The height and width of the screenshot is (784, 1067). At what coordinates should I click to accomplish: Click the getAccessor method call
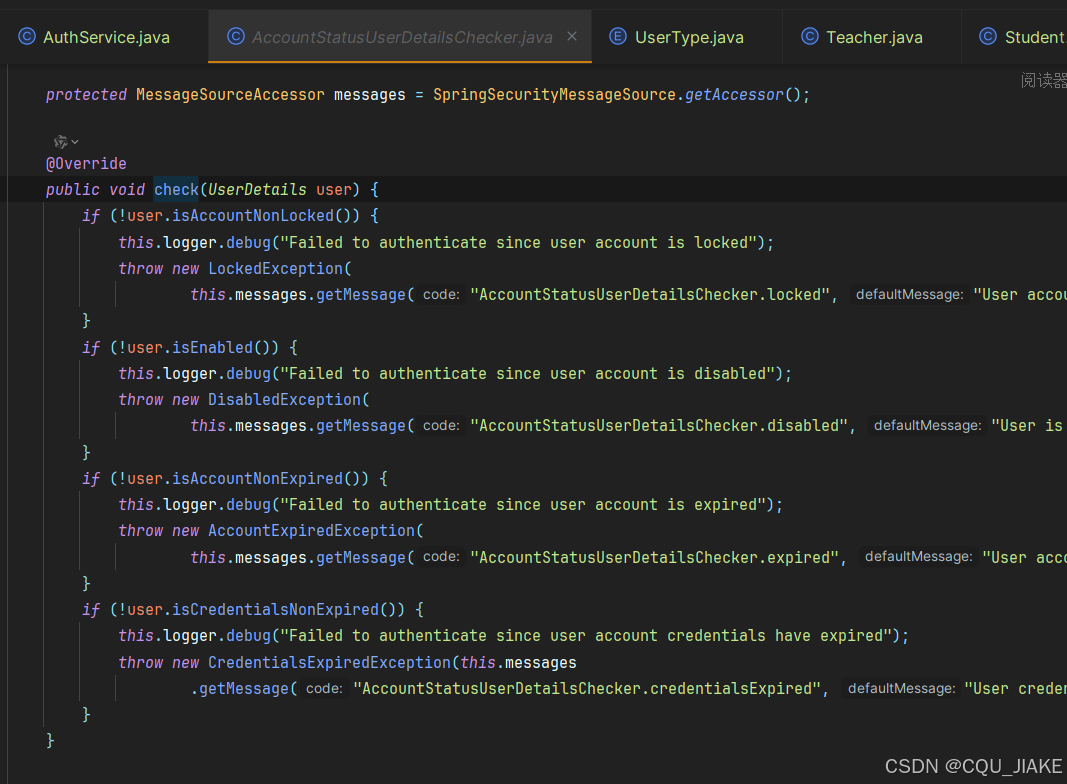click(x=734, y=95)
